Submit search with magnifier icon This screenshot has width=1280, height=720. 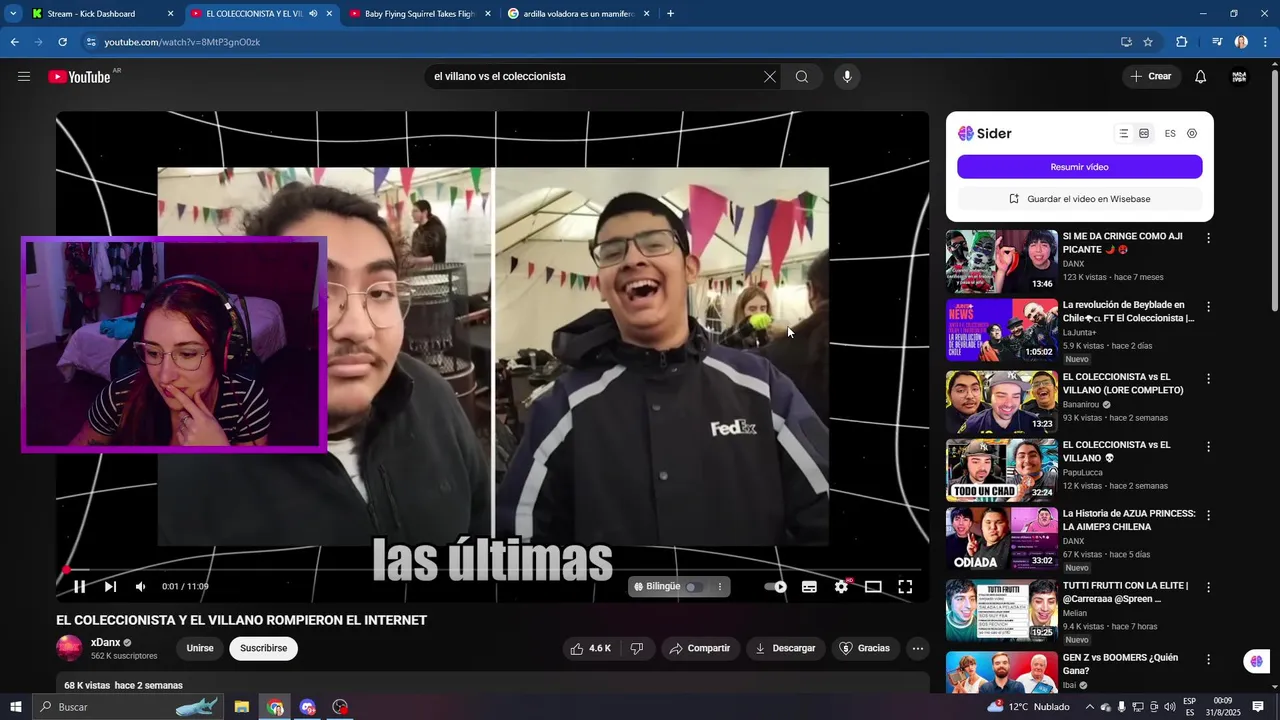(802, 77)
